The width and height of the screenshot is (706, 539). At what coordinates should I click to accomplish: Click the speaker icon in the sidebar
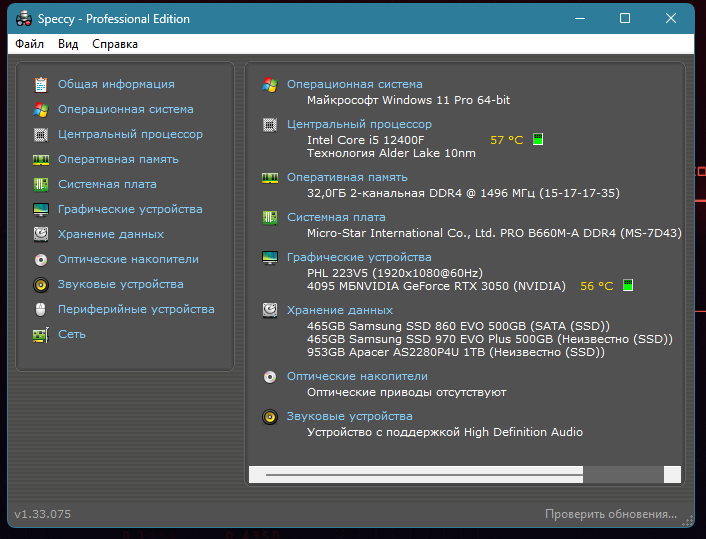point(41,285)
